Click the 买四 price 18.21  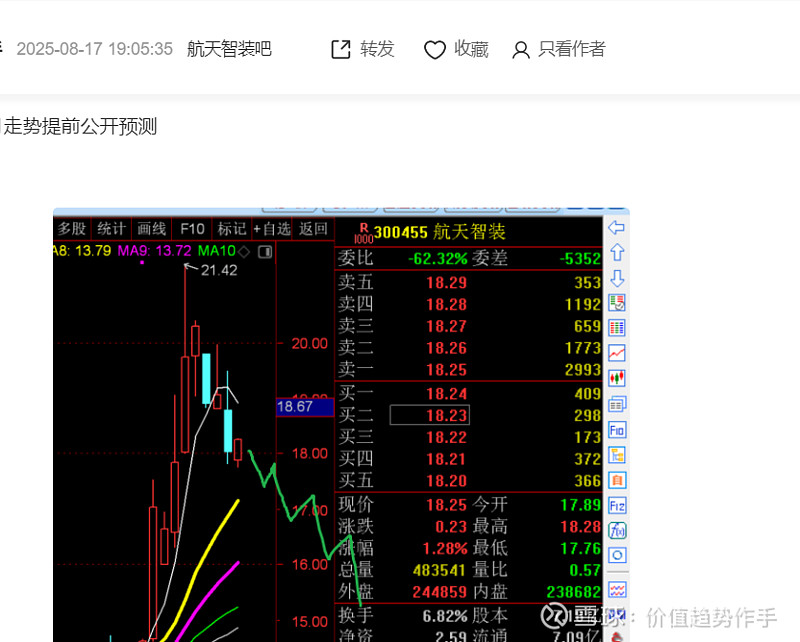(x=446, y=459)
